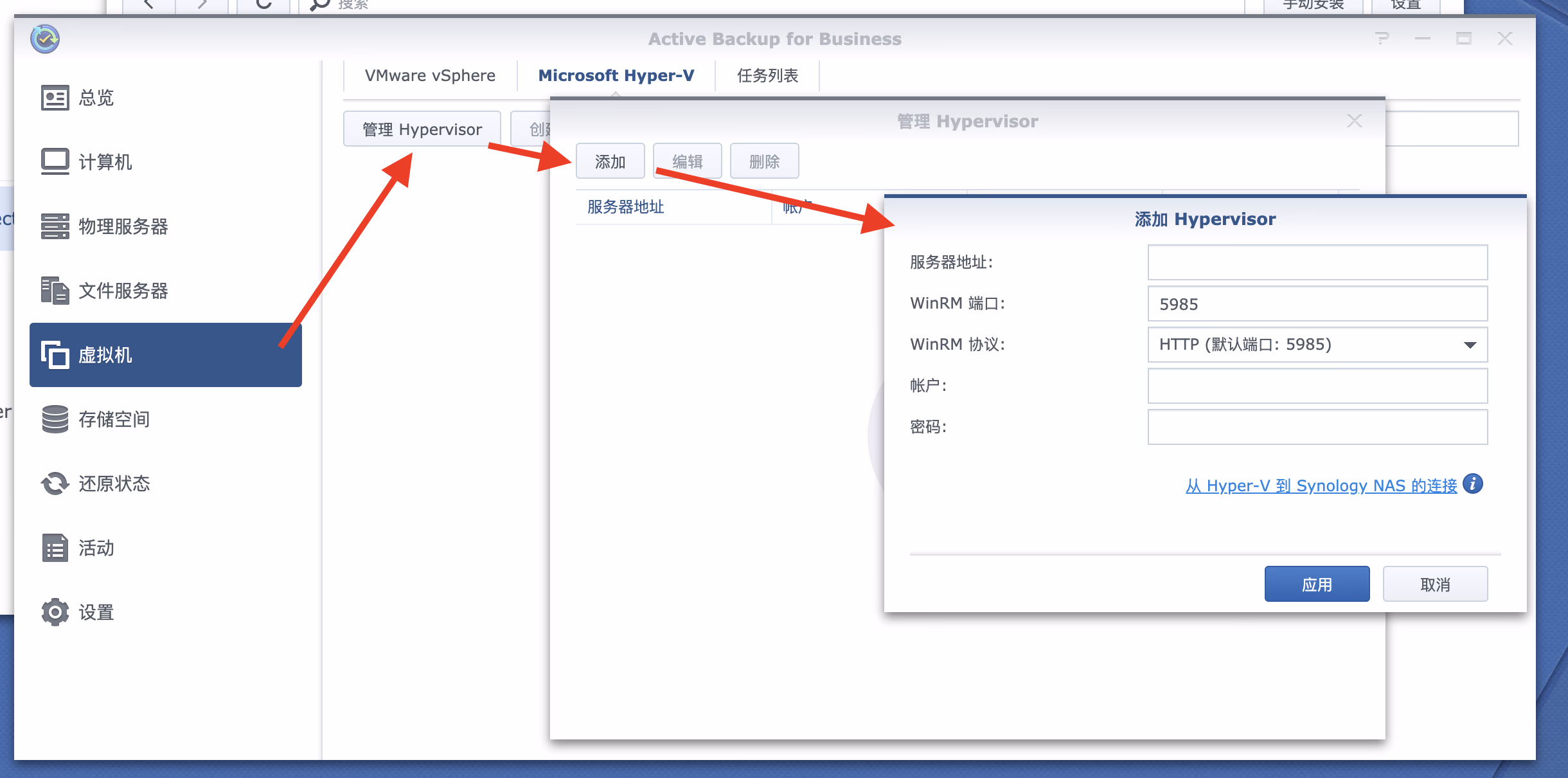The height and width of the screenshot is (778, 1568).
Task: Click the WinRM port field showing 5985
Action: click(x=1317, y=303)
